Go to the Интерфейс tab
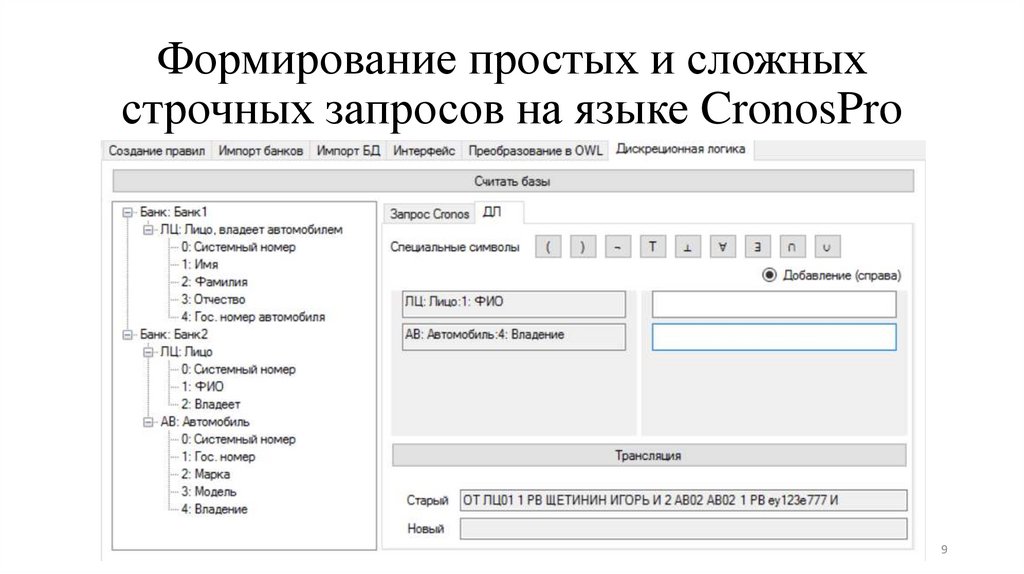Viewport: 1024px width, 574px height. point(424,151)
